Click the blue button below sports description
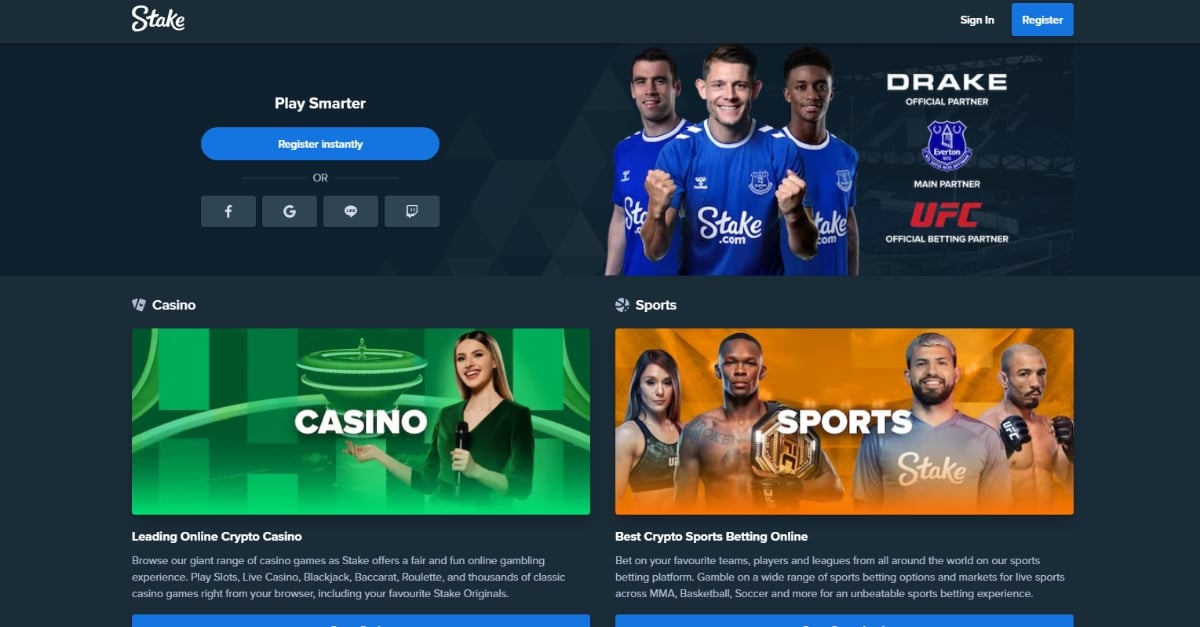The image size is (1200, 627). [x=844, y=621]
